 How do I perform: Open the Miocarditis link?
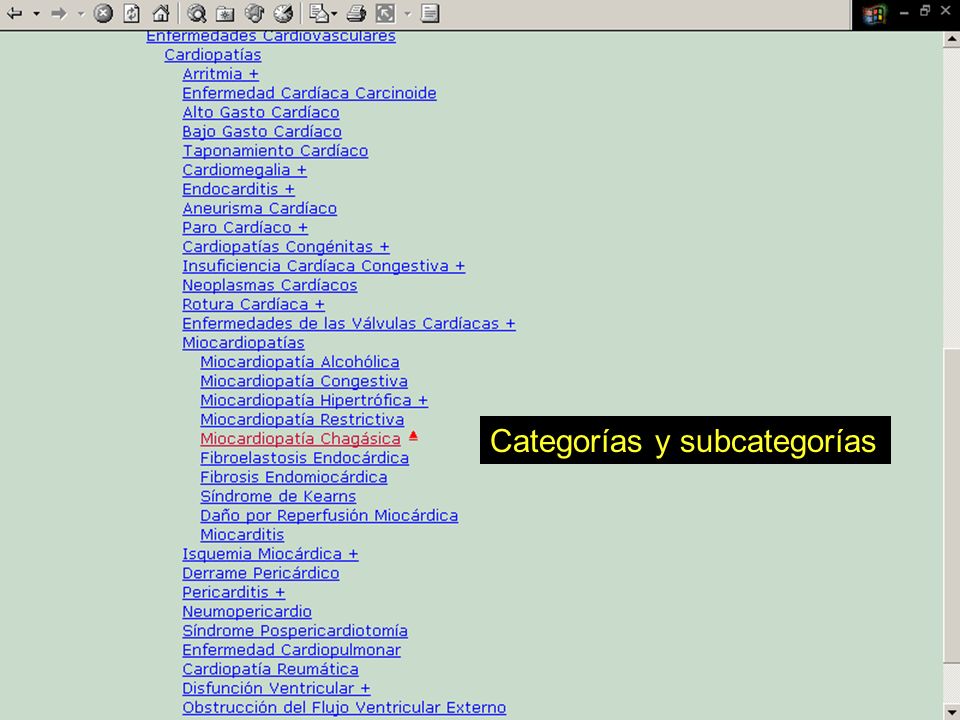click(242, 534)
